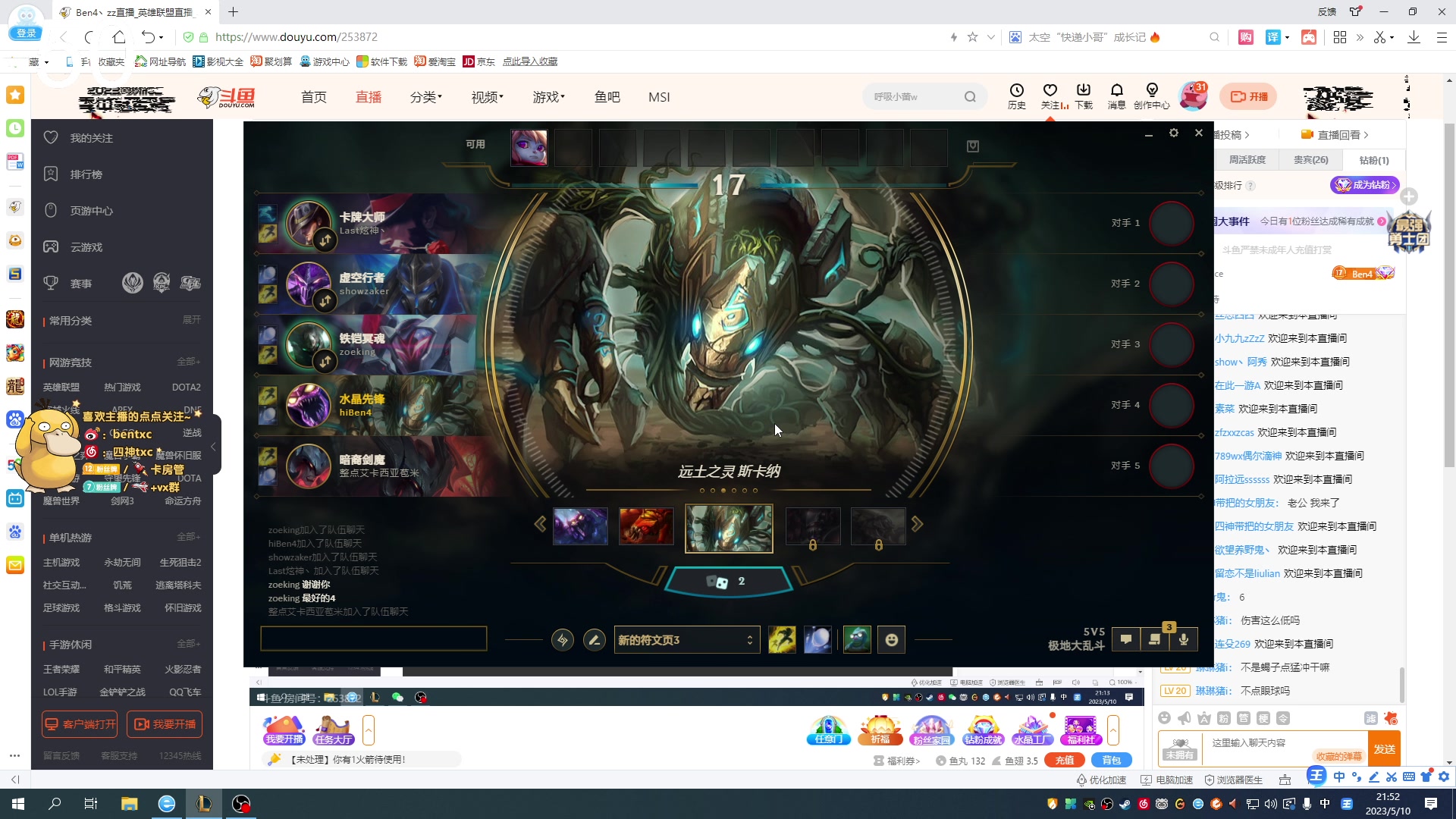Switch to 贵宾(26) tab
The height and width of the screenshot is (819, 1456).
(1310, 160)
